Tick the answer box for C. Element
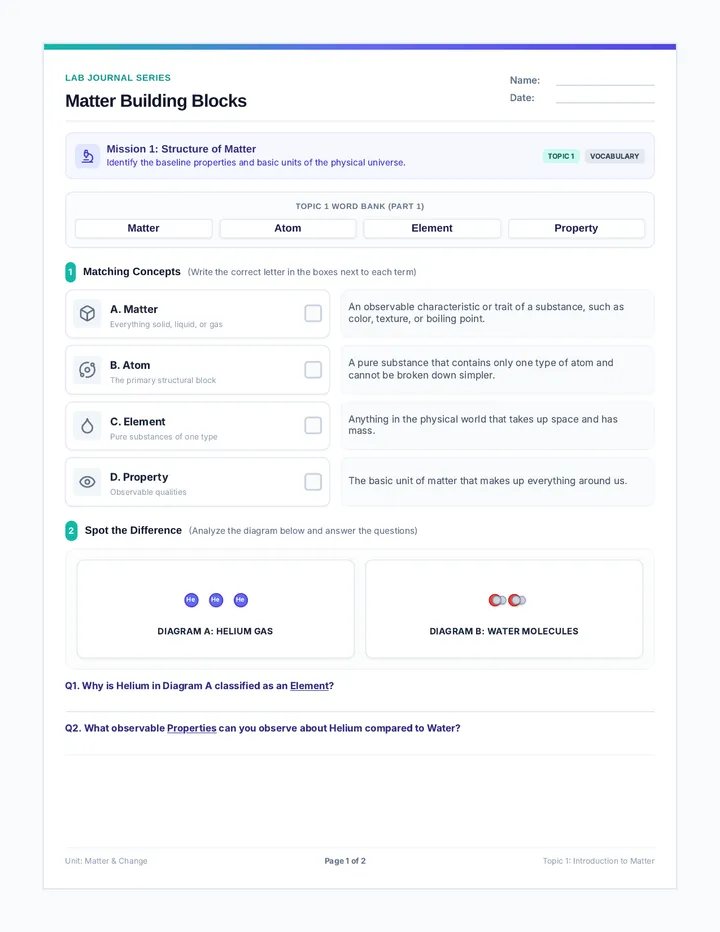 coord(313,426)
